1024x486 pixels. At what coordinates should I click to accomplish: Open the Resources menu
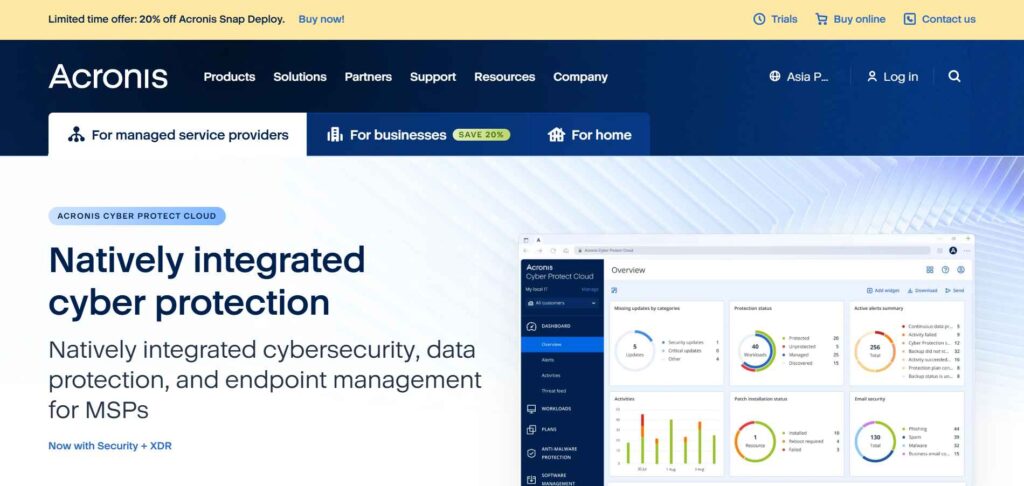[x=505, y=76]
